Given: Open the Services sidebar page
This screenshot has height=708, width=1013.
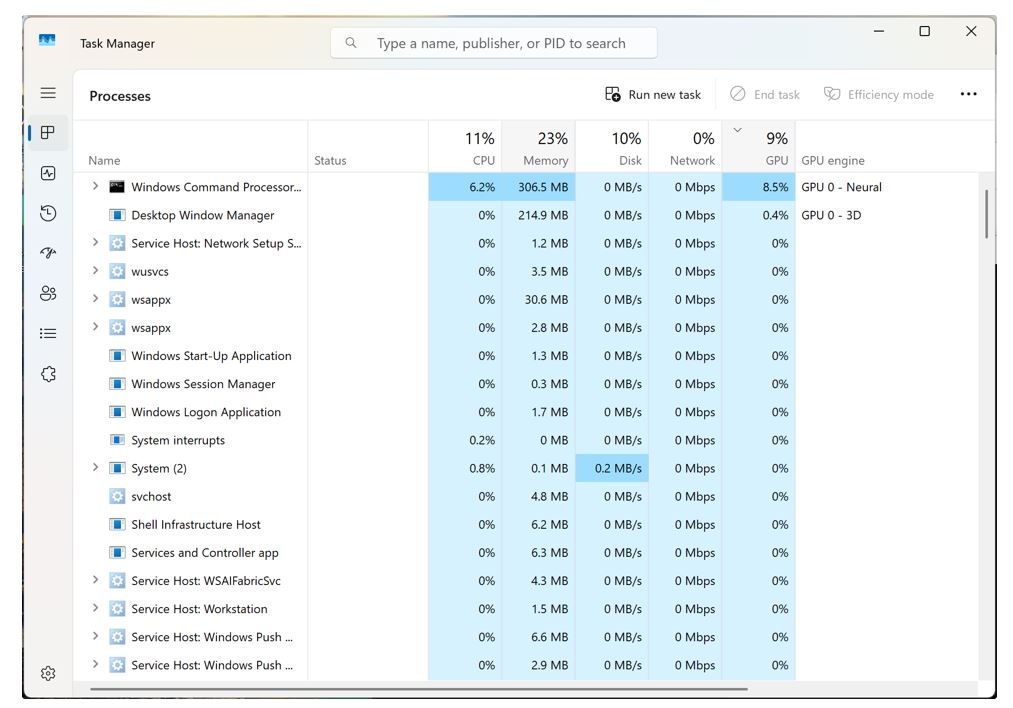Looking at the screenshot, I should (x=48, y=374).
